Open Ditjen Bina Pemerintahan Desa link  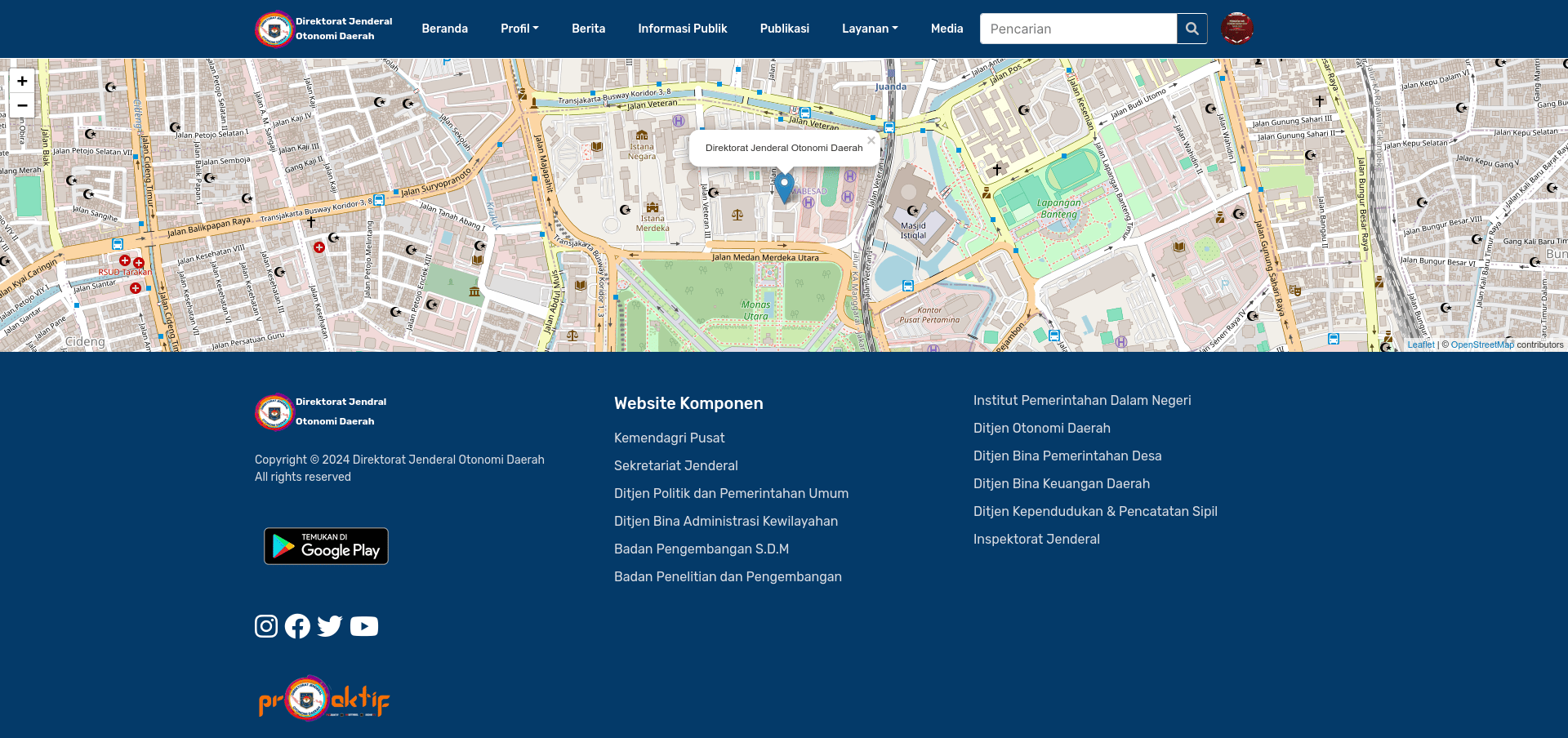(x=1067, y=456)
